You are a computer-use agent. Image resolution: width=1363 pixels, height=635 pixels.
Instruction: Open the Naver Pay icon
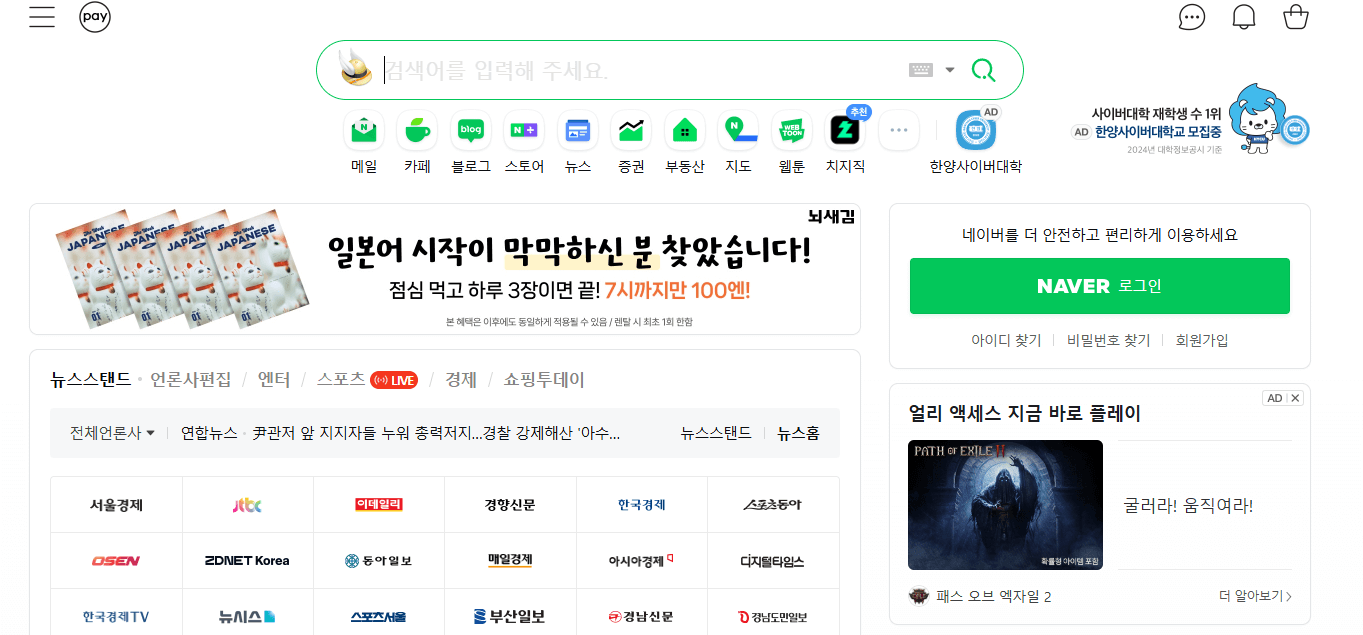95,17
